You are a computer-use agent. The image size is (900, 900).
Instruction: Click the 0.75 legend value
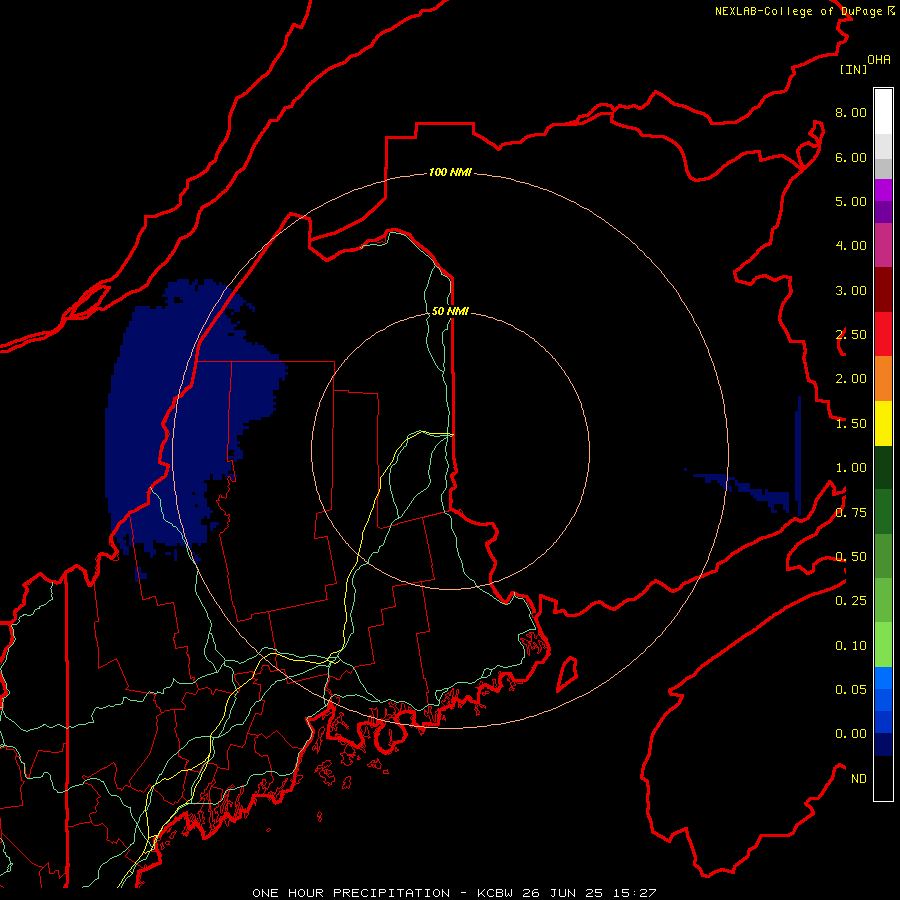[x=851, y=513]
